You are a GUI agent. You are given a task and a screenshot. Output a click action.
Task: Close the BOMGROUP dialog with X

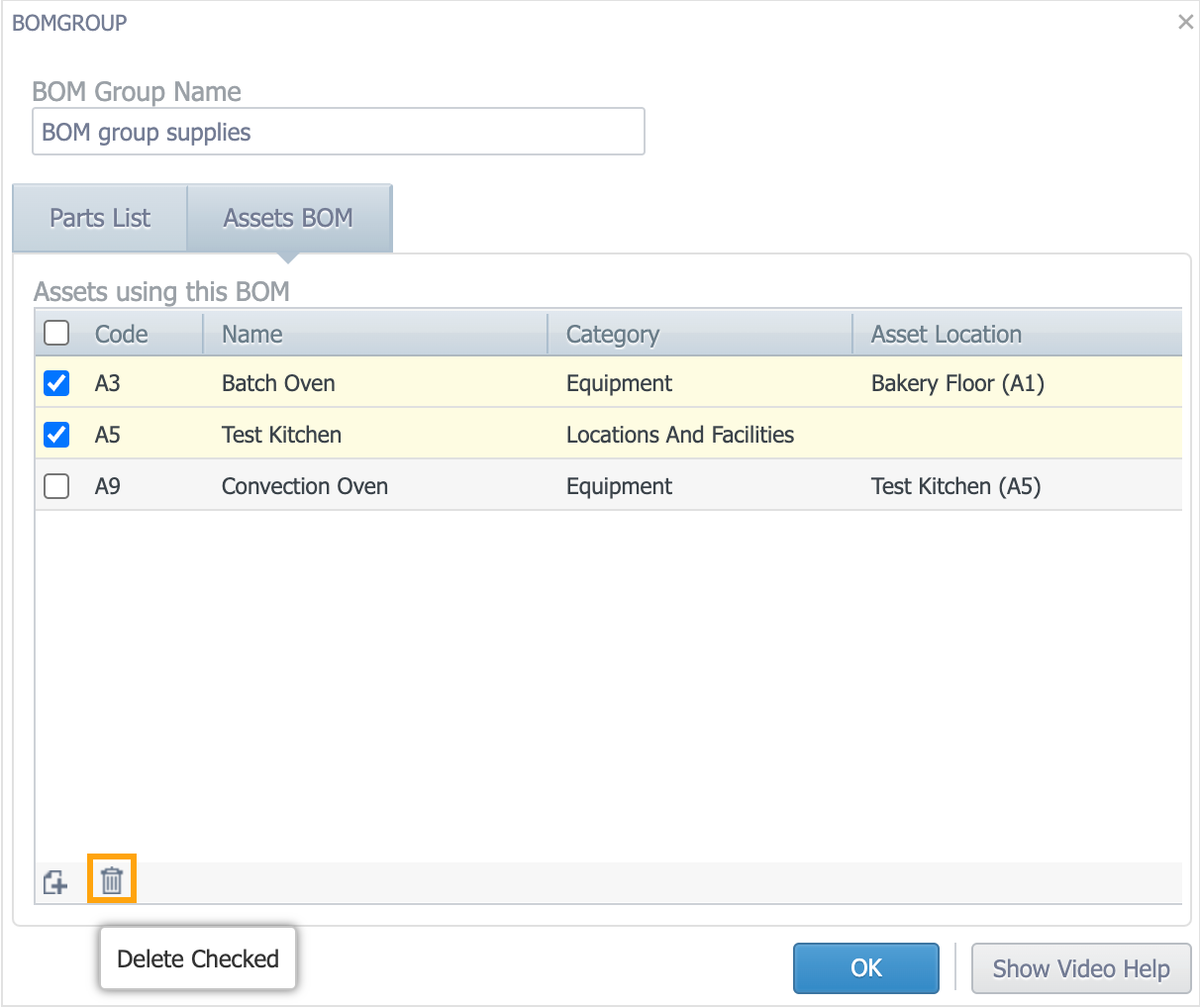(1185, 22)
